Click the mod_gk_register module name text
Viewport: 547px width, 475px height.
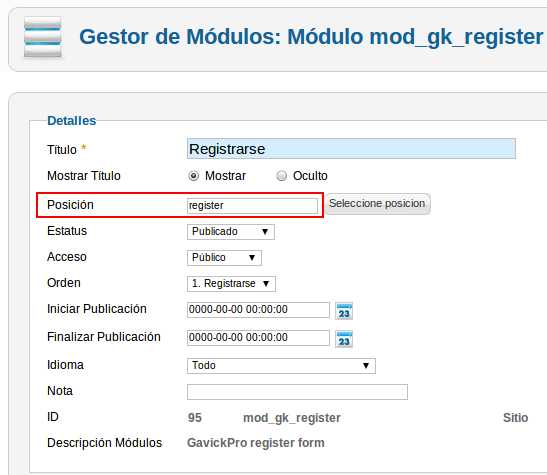click(292, 418)
